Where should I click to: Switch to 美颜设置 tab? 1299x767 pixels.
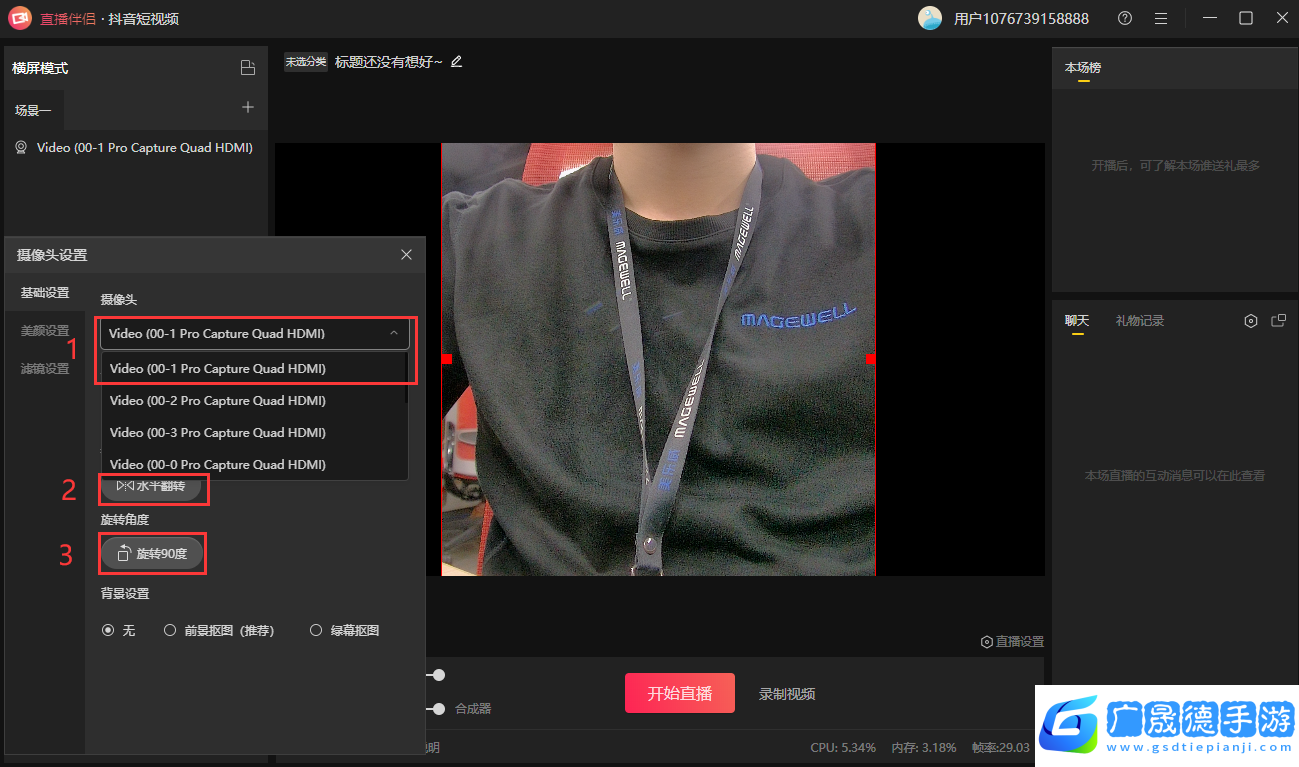(45, 330)
